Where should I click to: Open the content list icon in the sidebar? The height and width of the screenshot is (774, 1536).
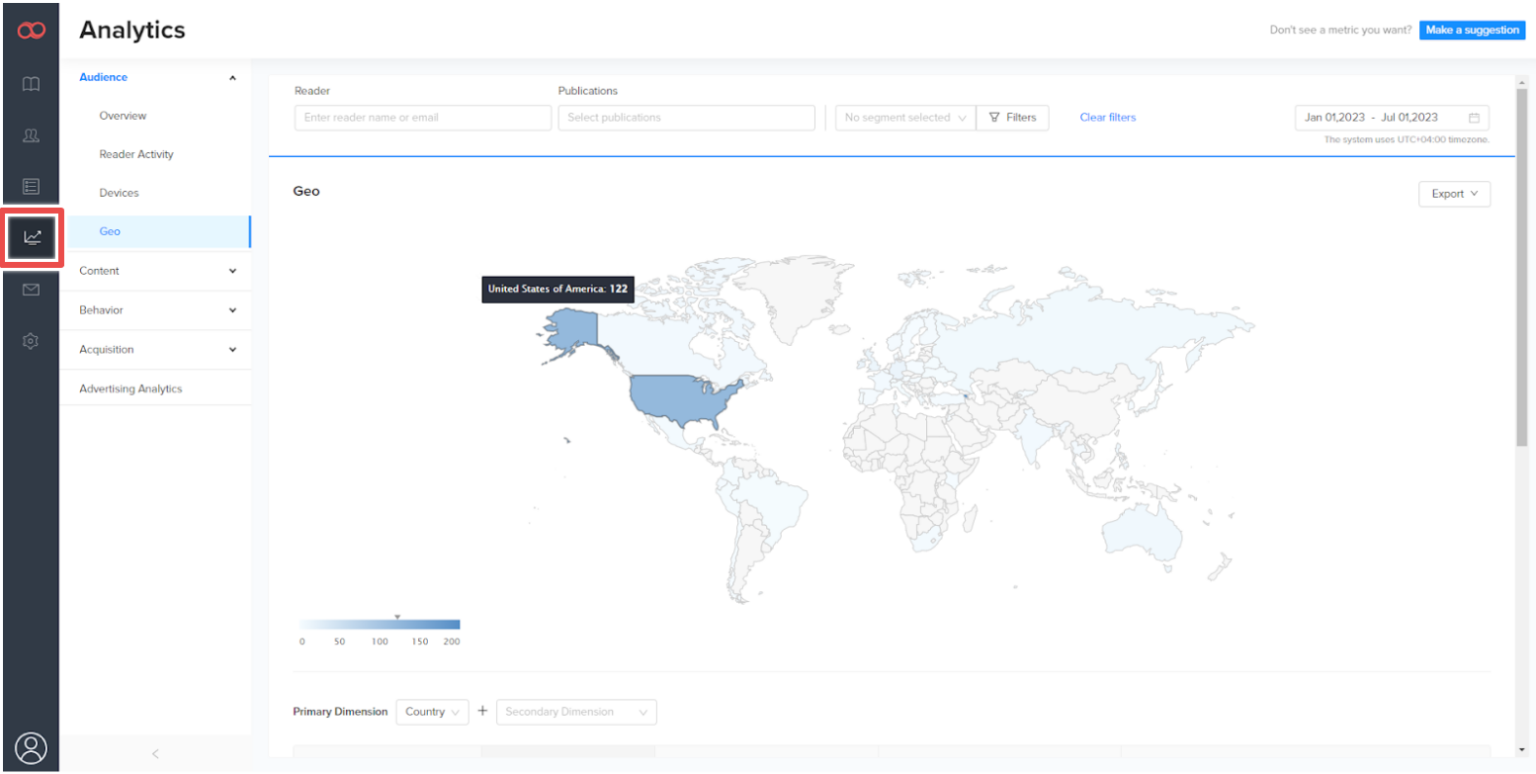[x=31, y=186]
